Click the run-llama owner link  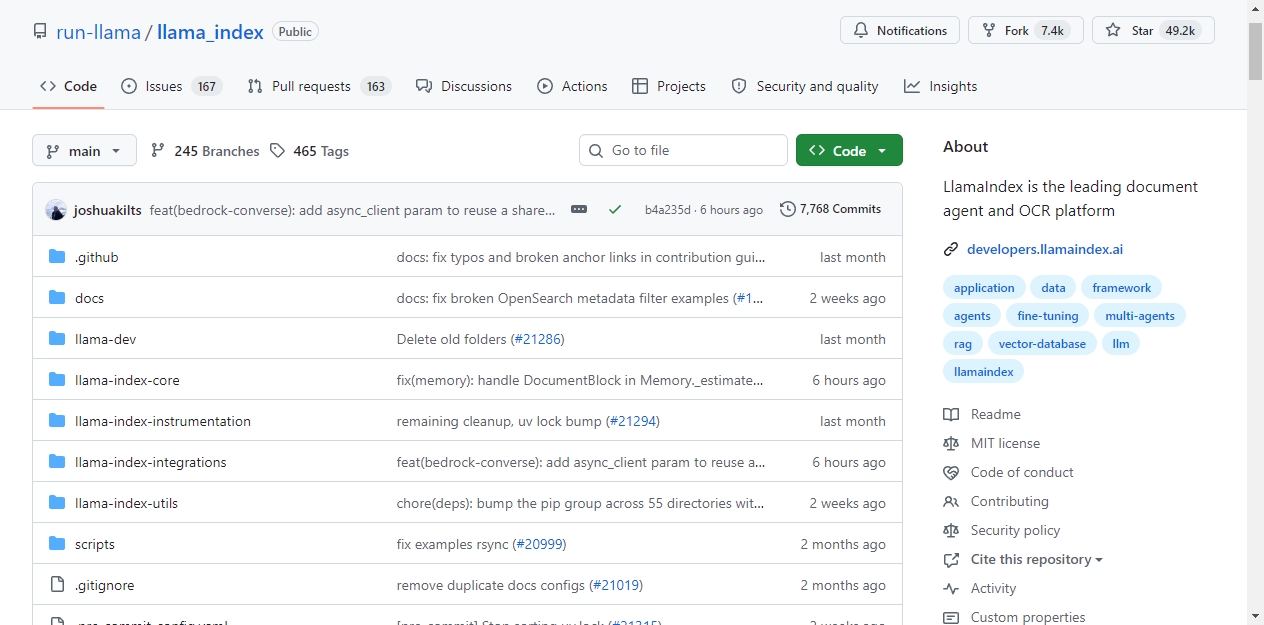[x=99, y=32]
